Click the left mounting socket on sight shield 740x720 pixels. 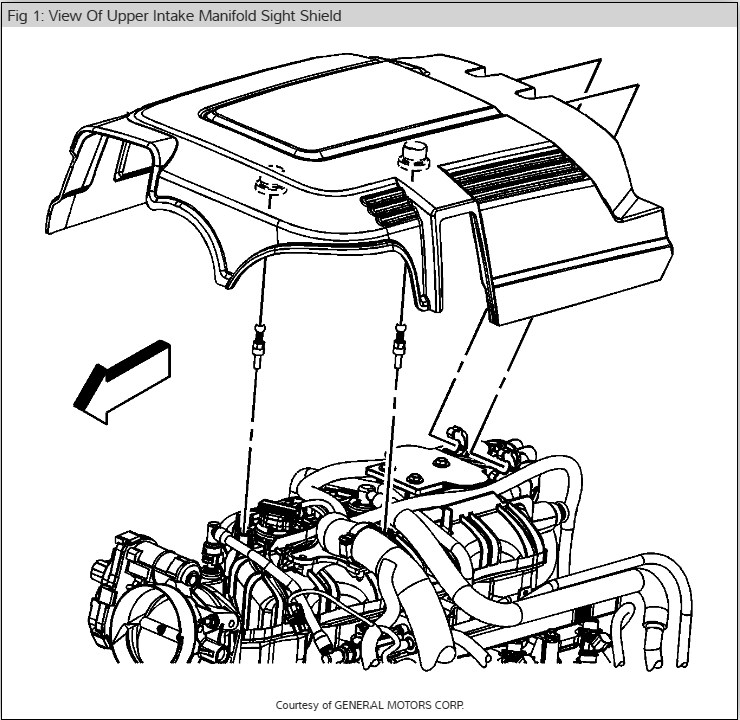(269, 184)
